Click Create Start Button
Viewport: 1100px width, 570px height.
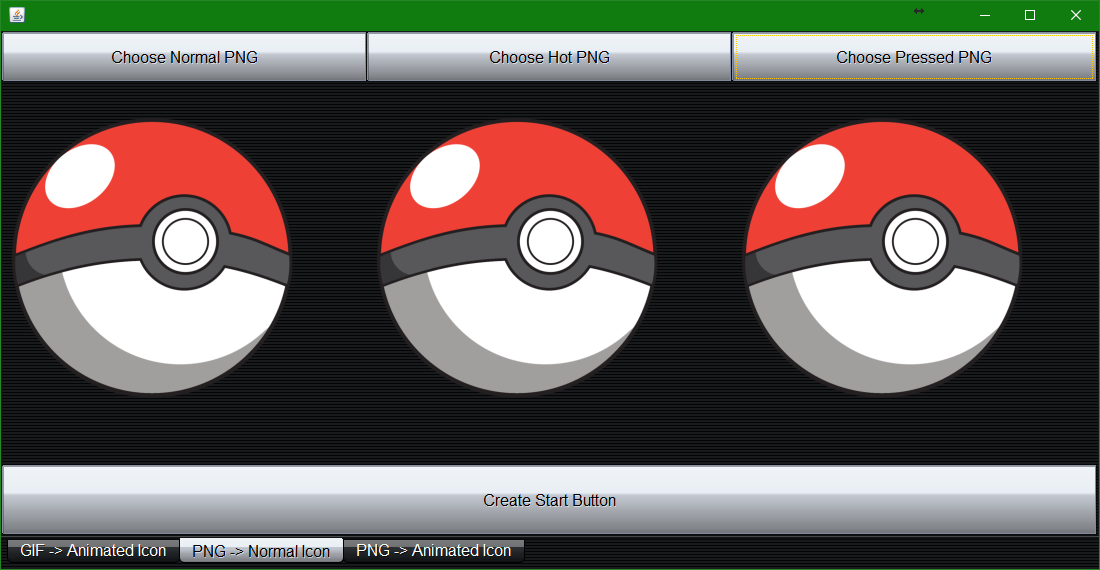tap(549, 500)
